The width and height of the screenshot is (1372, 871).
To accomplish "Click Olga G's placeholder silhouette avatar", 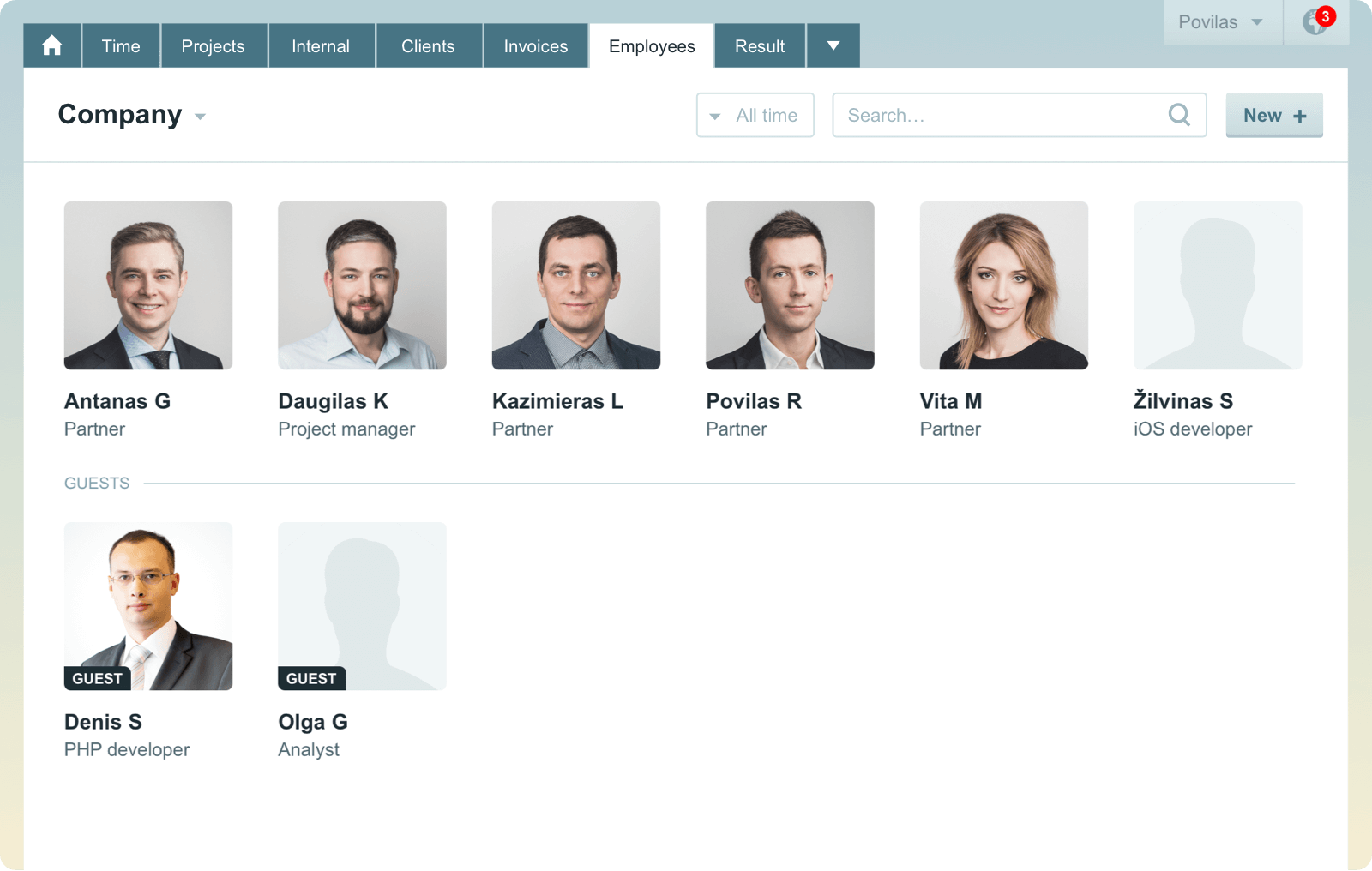I will [x=362, y=606].
